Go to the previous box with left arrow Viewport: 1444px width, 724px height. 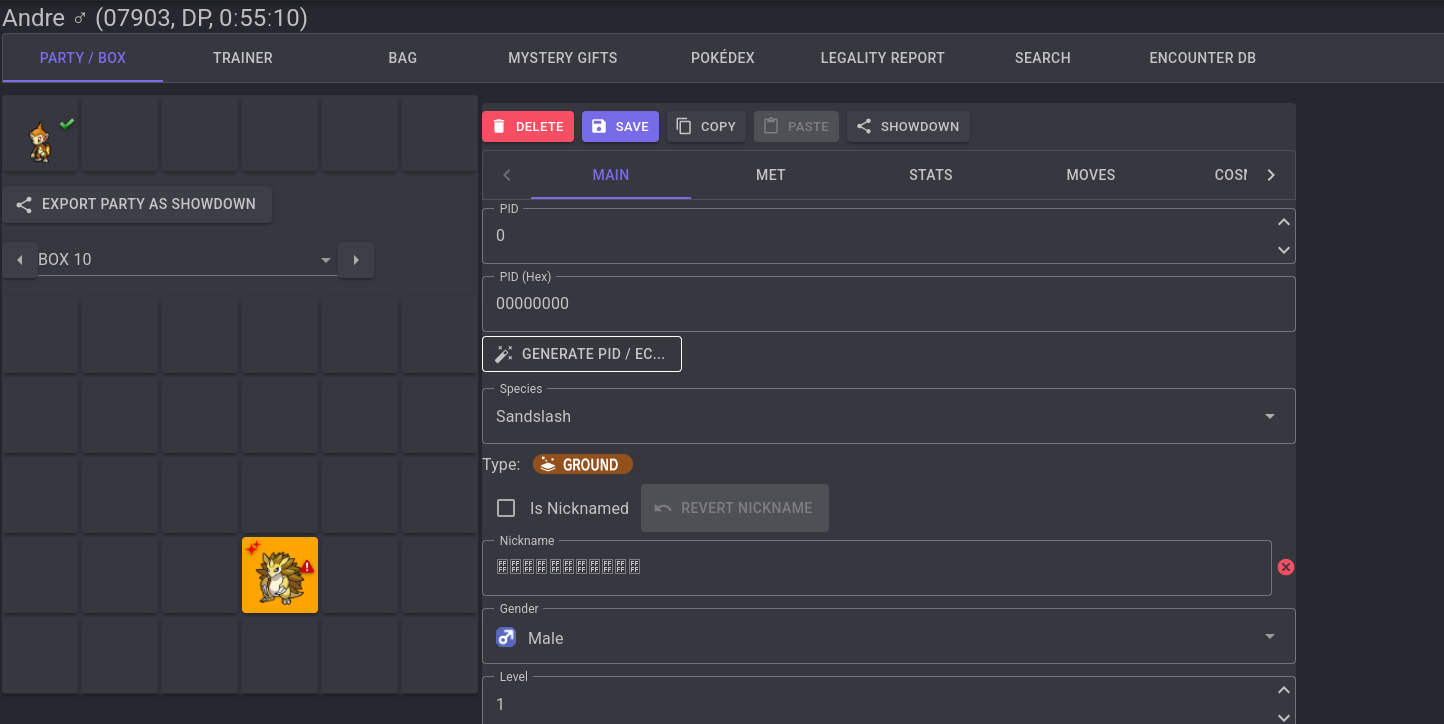(x=19, y=260)
